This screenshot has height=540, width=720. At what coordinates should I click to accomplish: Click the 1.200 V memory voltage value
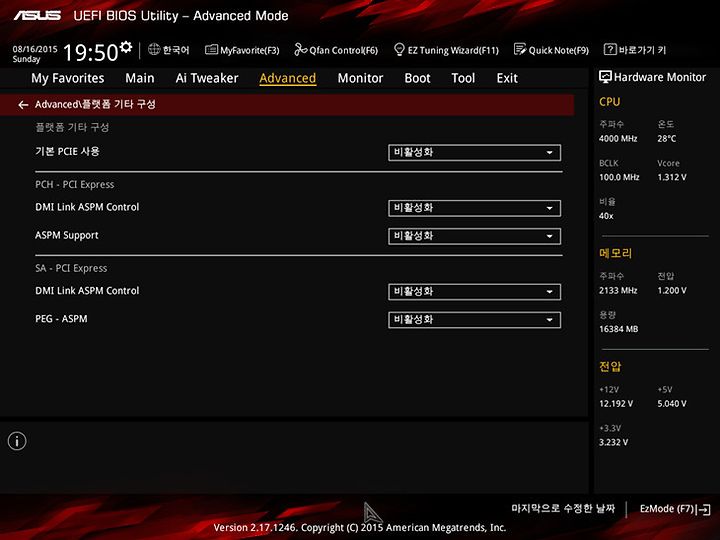point(672,291)
